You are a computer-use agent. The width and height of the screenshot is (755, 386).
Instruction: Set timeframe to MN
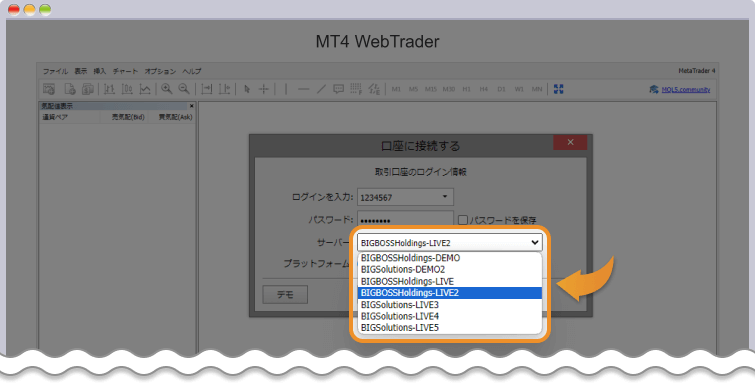pyautogui.click(x=536, y=89)
